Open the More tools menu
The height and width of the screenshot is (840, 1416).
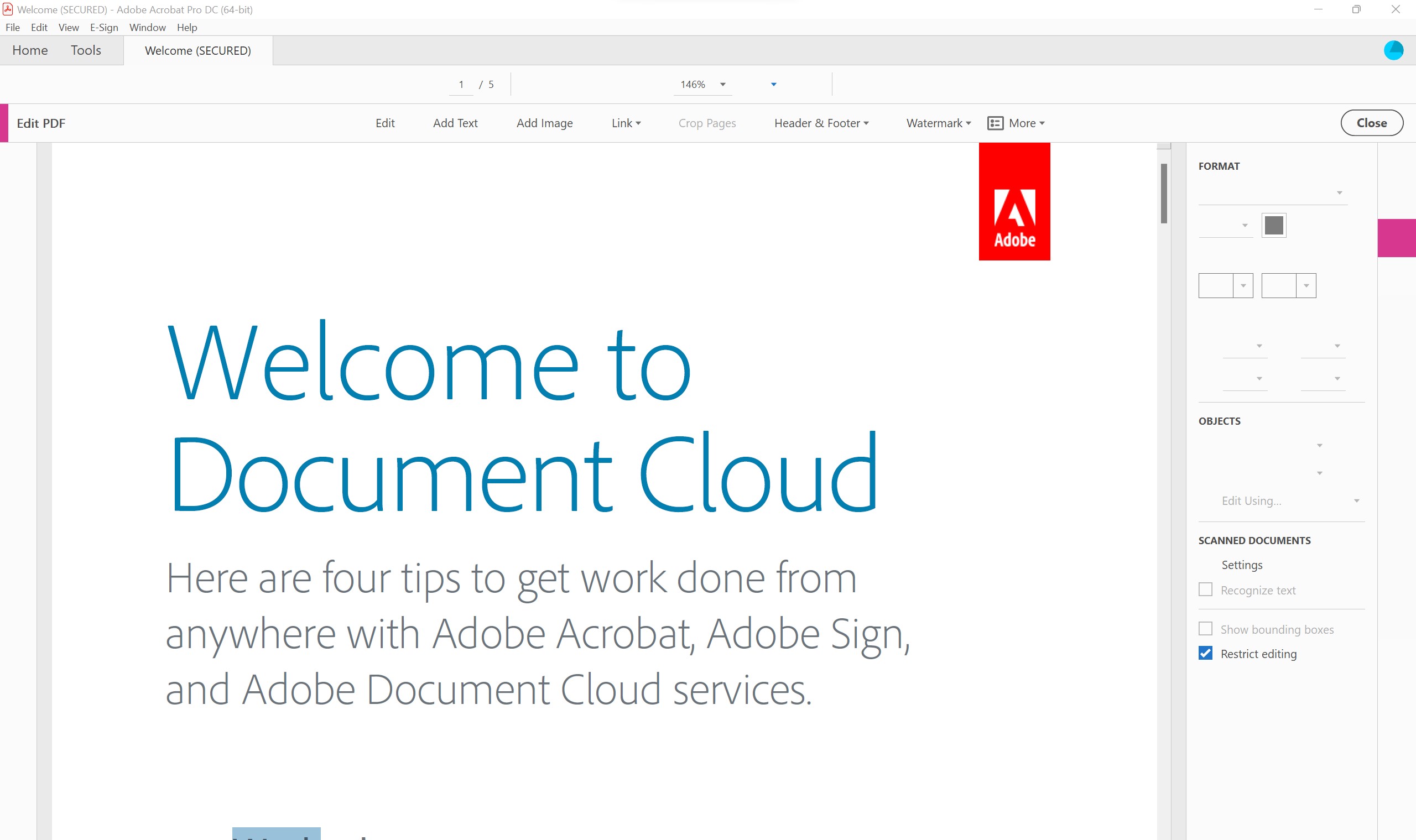[x=1016, y=123]
